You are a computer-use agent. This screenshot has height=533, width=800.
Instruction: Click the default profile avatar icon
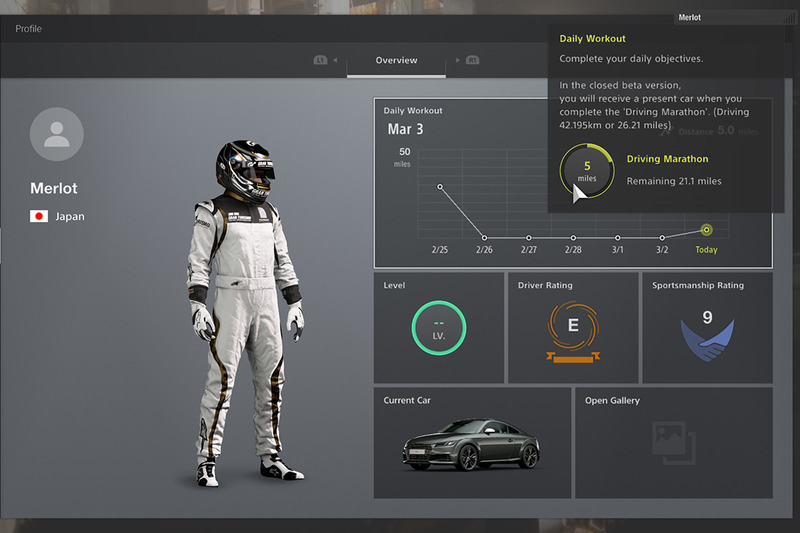click(x=57, y=134)
